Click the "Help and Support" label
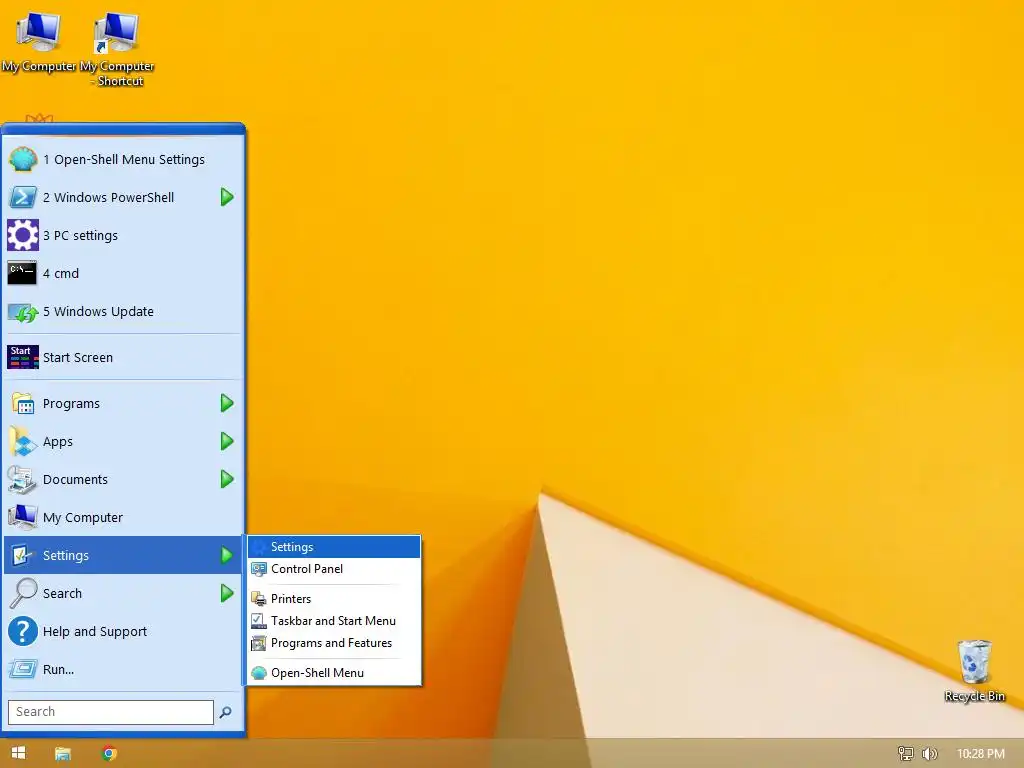Screen dimensions: 1024x768 pyautogui.click(x=95, y=632)
